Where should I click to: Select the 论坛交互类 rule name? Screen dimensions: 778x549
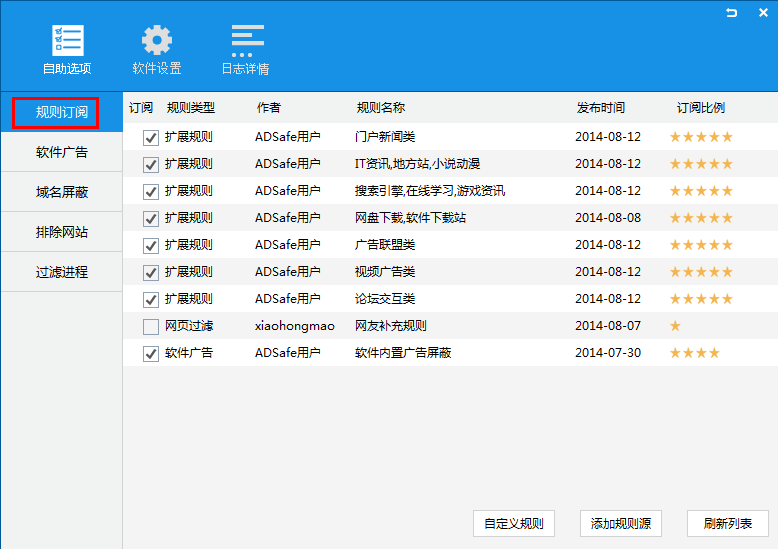click(x=385, y=298)
